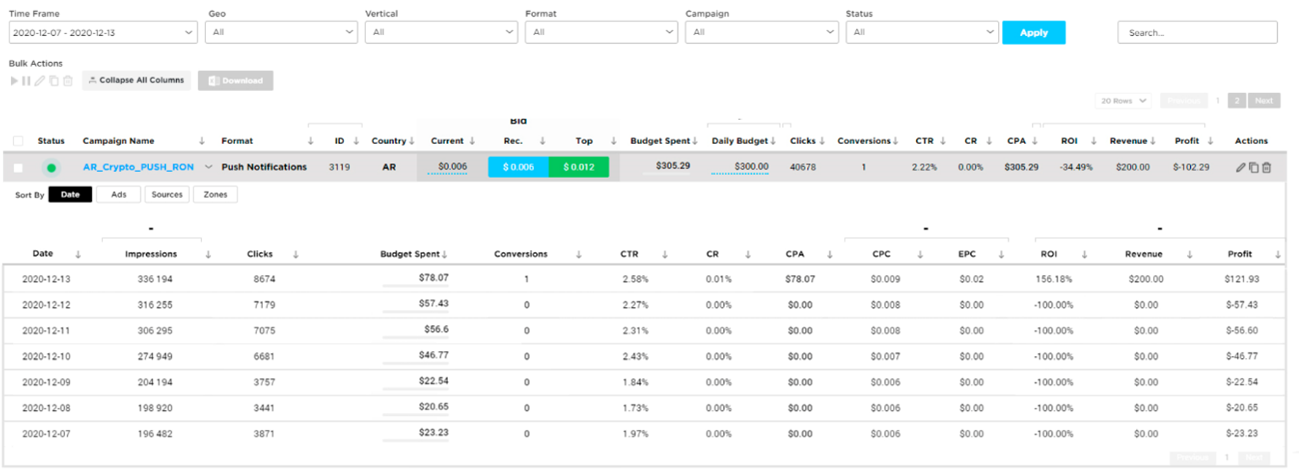Viewport: 1299px width, 473px height.
Task: Click the bulk edit pencil icon
Action: click(41, 80)
